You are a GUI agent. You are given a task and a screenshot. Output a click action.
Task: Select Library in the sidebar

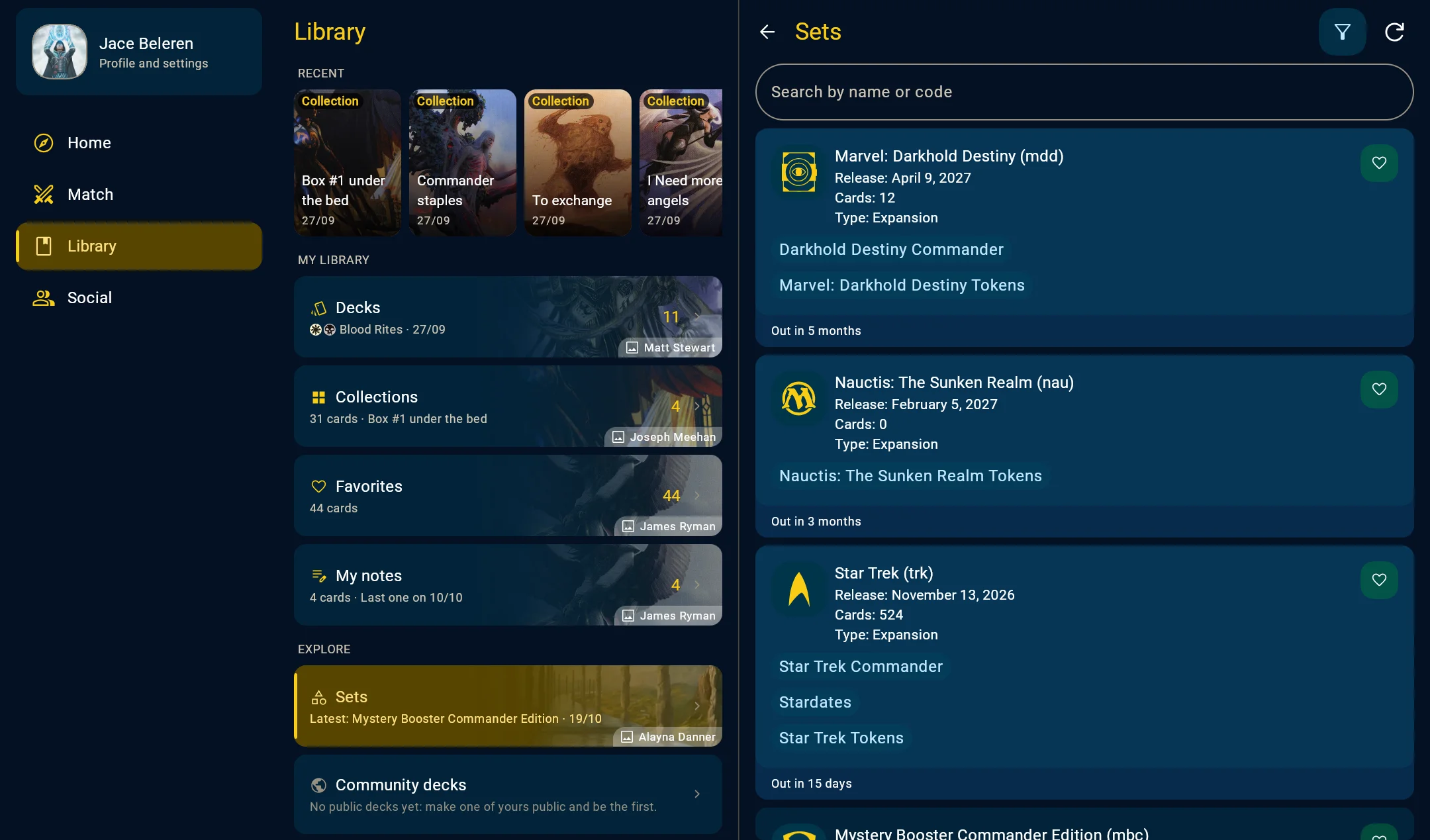139,246
